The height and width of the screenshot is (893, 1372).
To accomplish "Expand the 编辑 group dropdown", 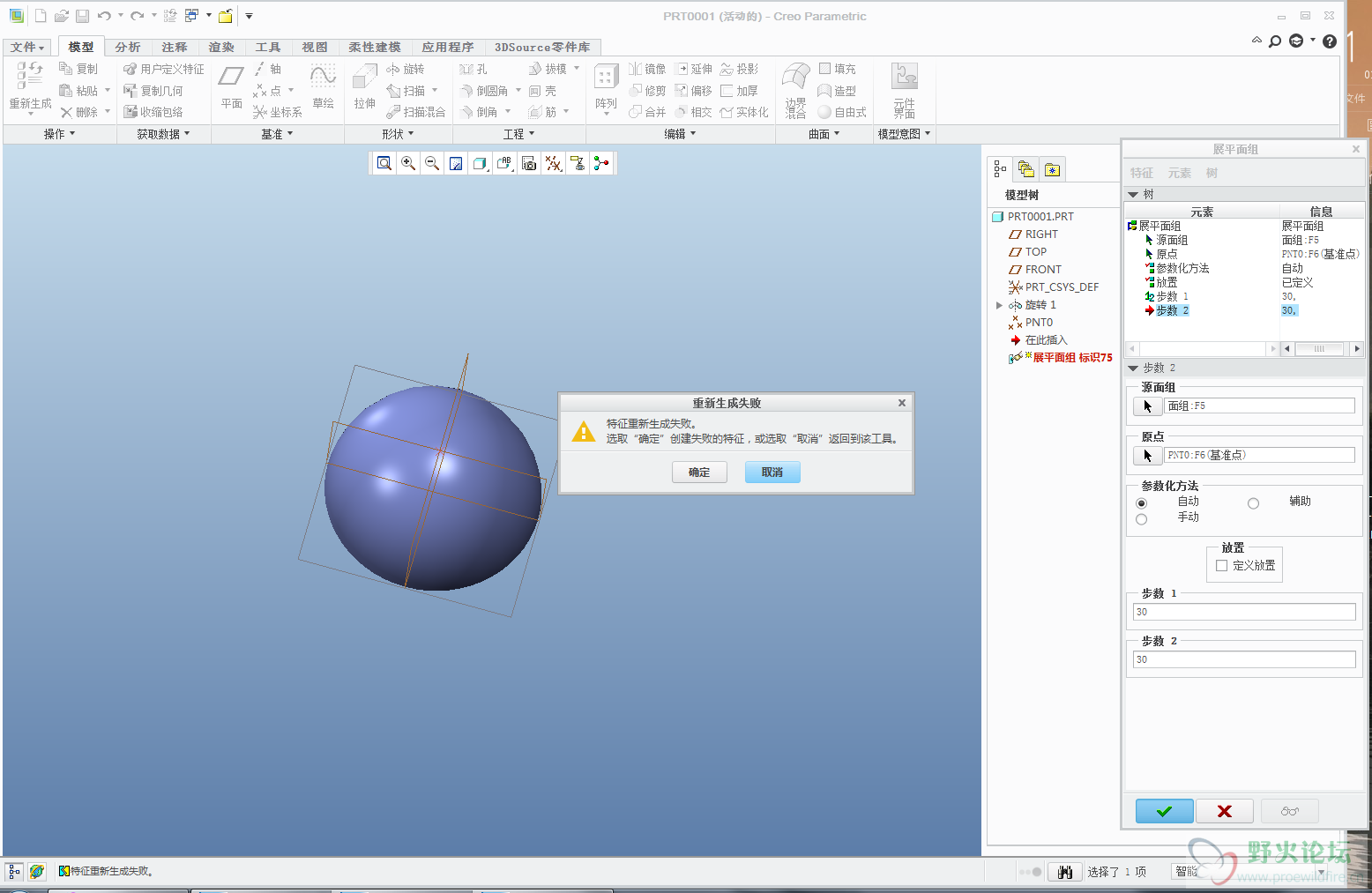I will point(680,134).
